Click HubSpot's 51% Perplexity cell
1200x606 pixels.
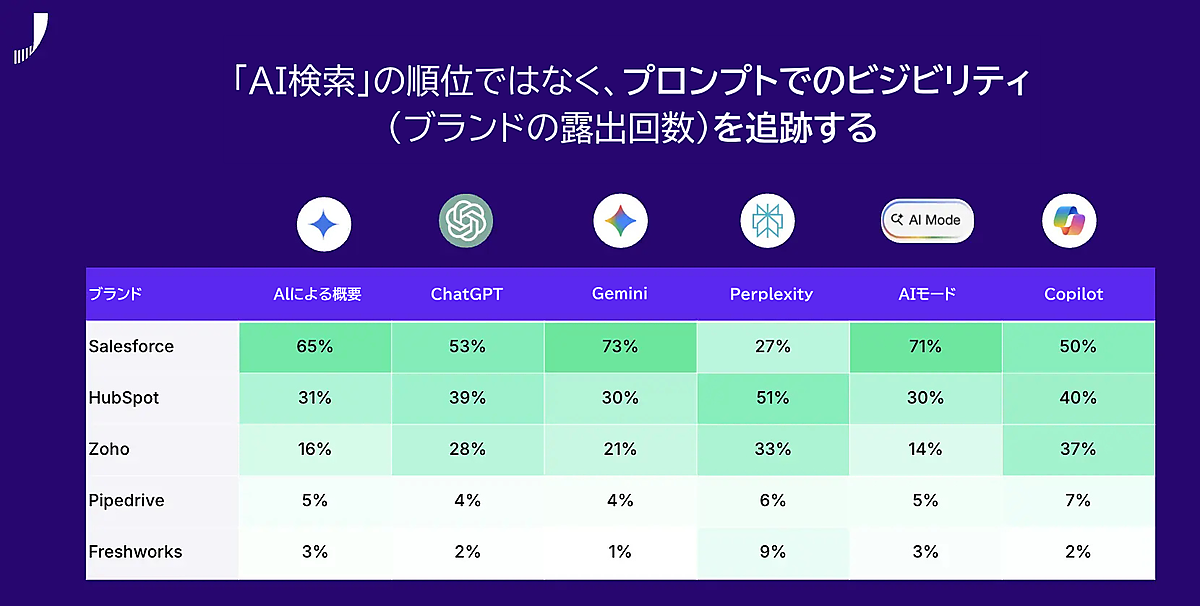(x=772, y=398)
